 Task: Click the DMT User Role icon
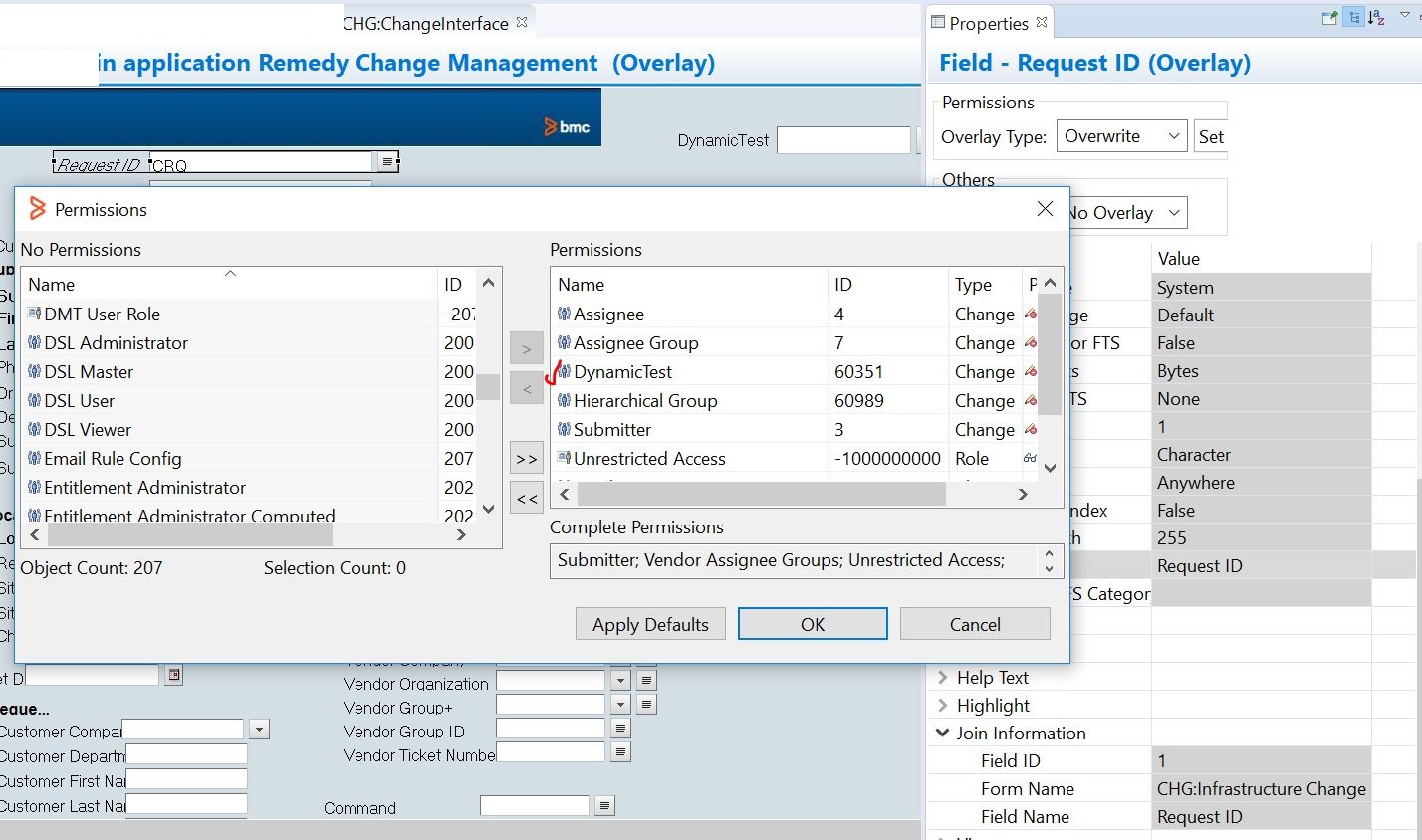coord(35,314)
